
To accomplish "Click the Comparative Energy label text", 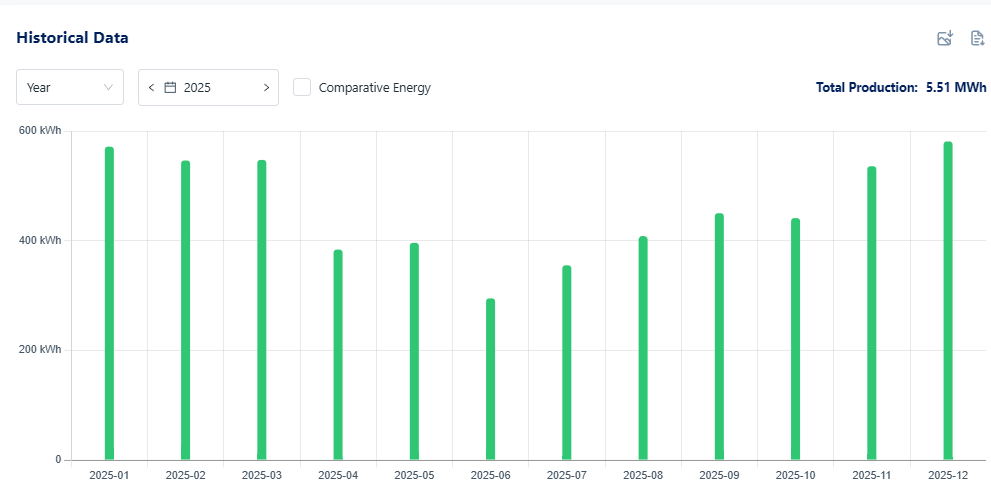I will tap(375, 88).
